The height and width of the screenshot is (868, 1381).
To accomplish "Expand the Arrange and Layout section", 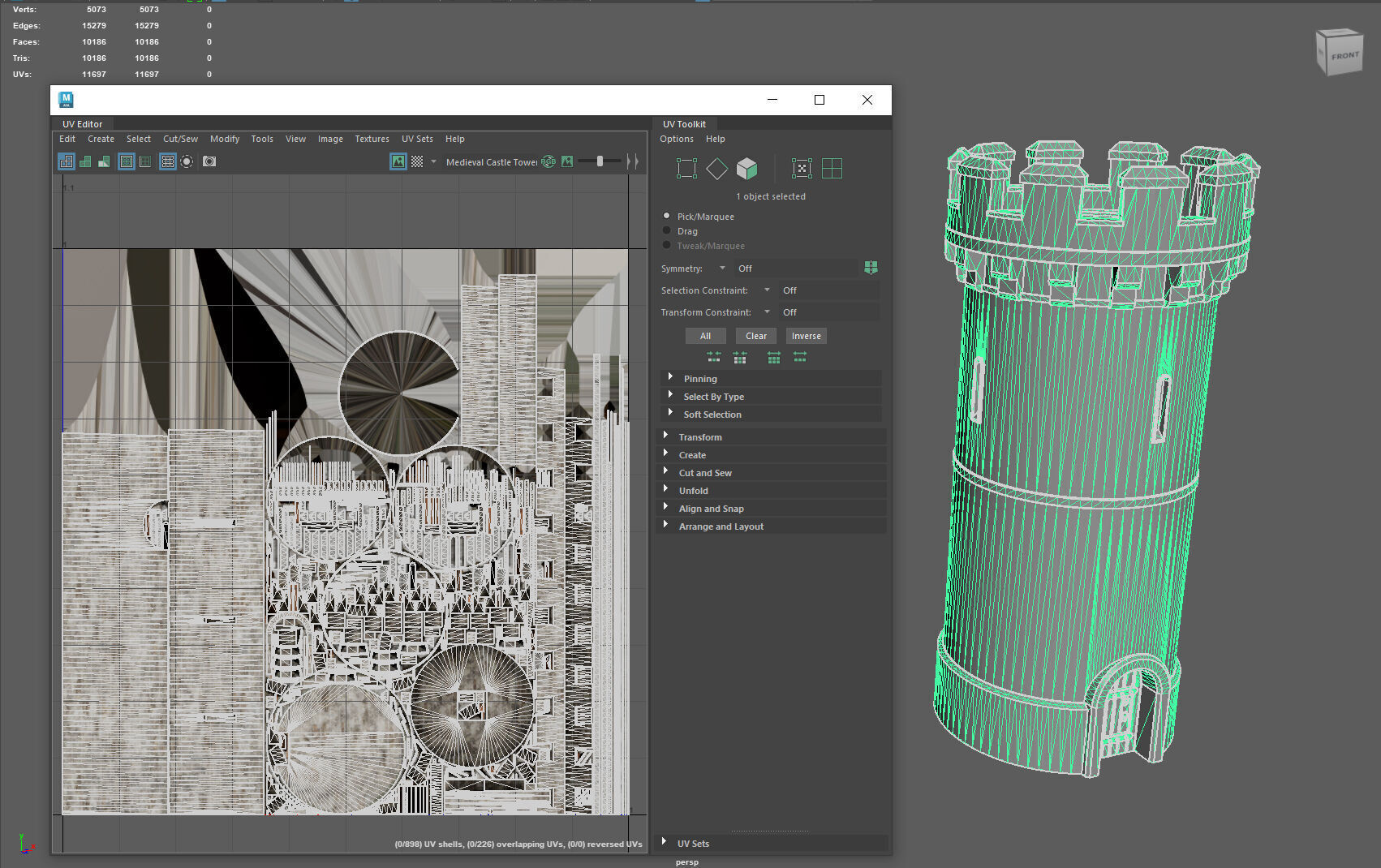I will point(772,526).
